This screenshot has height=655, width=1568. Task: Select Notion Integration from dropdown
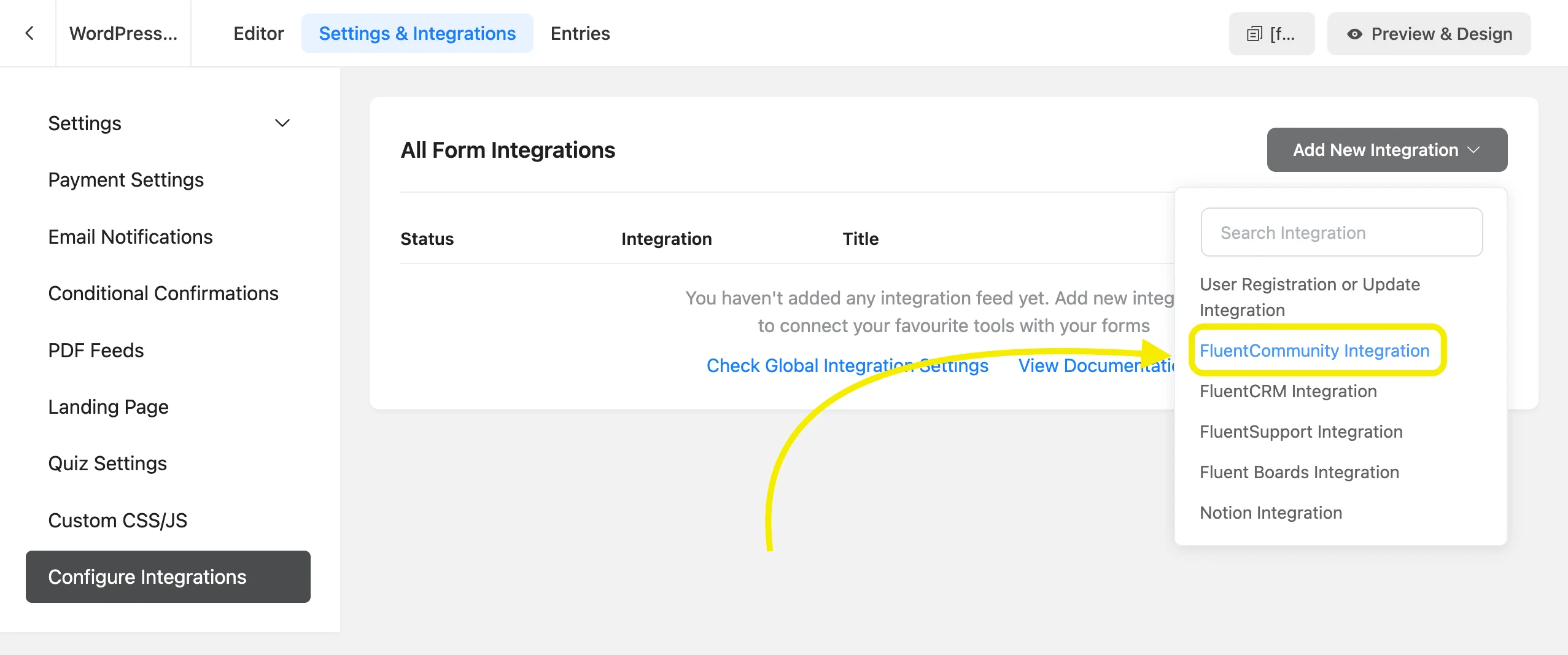(x=1271, y=513)
